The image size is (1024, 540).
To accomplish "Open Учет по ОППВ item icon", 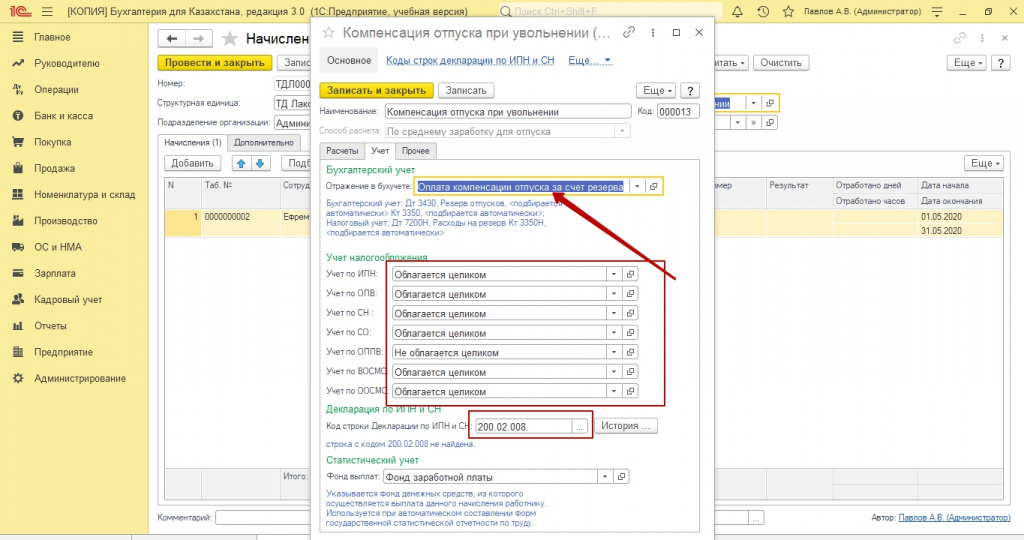I will [630, 353].
